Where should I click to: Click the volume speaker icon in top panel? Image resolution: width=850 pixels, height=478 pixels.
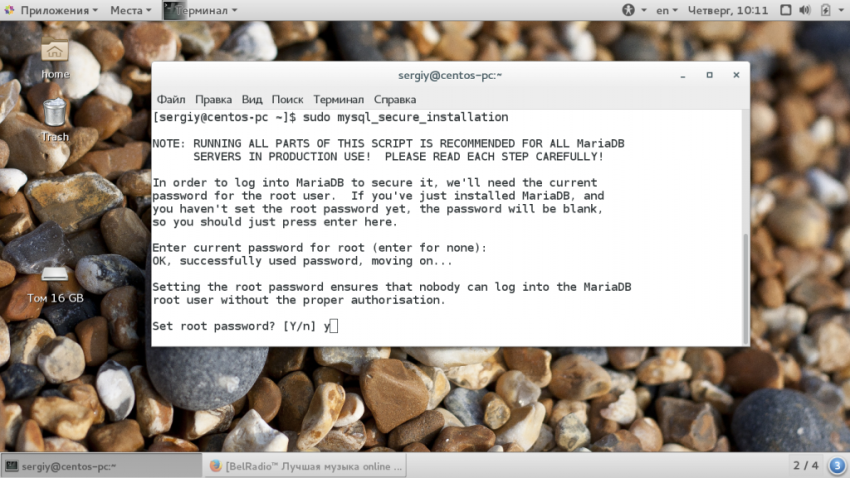pos(805,10)
